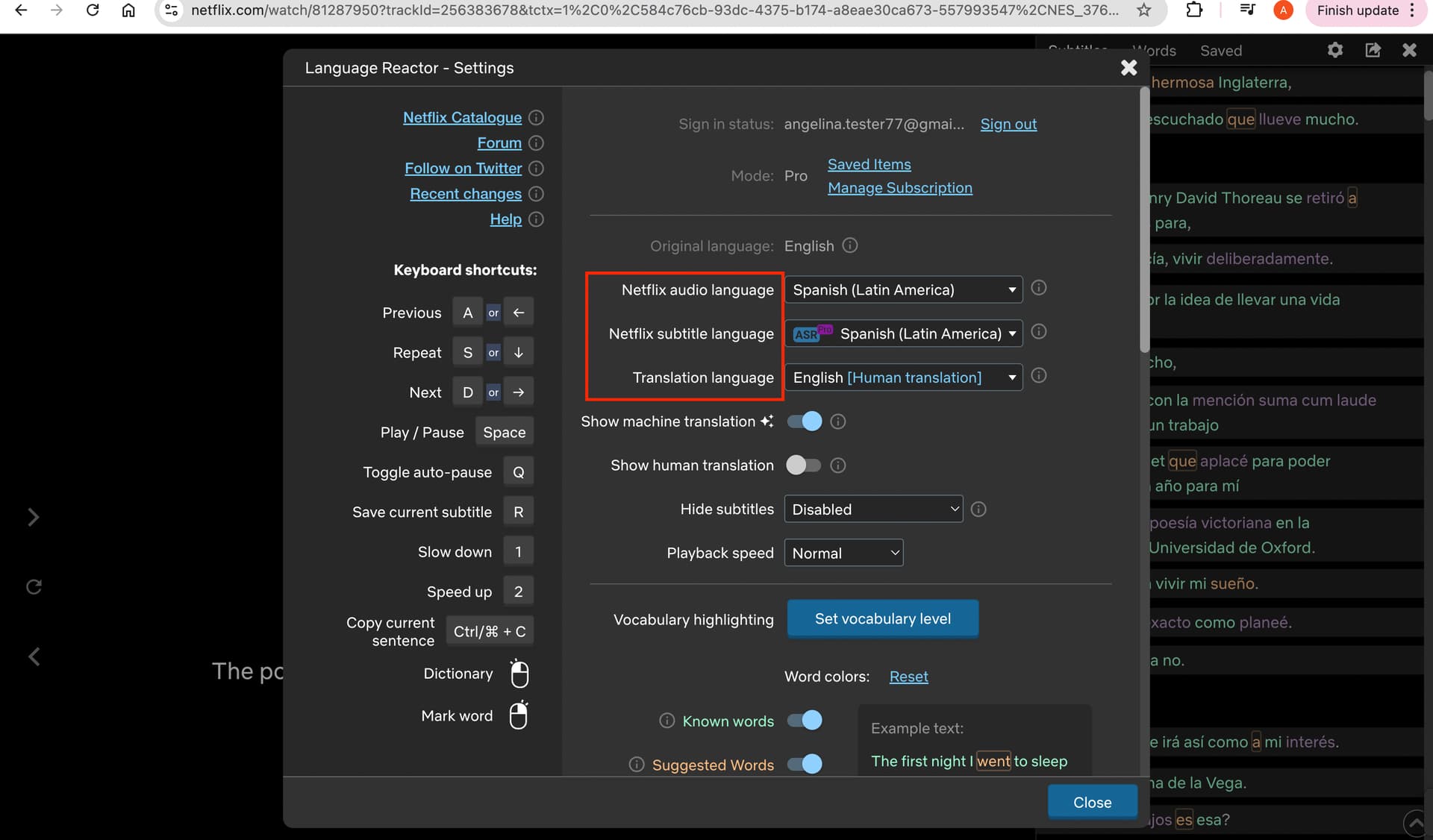
Task: Click the settings dialog vertical scrollbar
Action: point(1144,220)
